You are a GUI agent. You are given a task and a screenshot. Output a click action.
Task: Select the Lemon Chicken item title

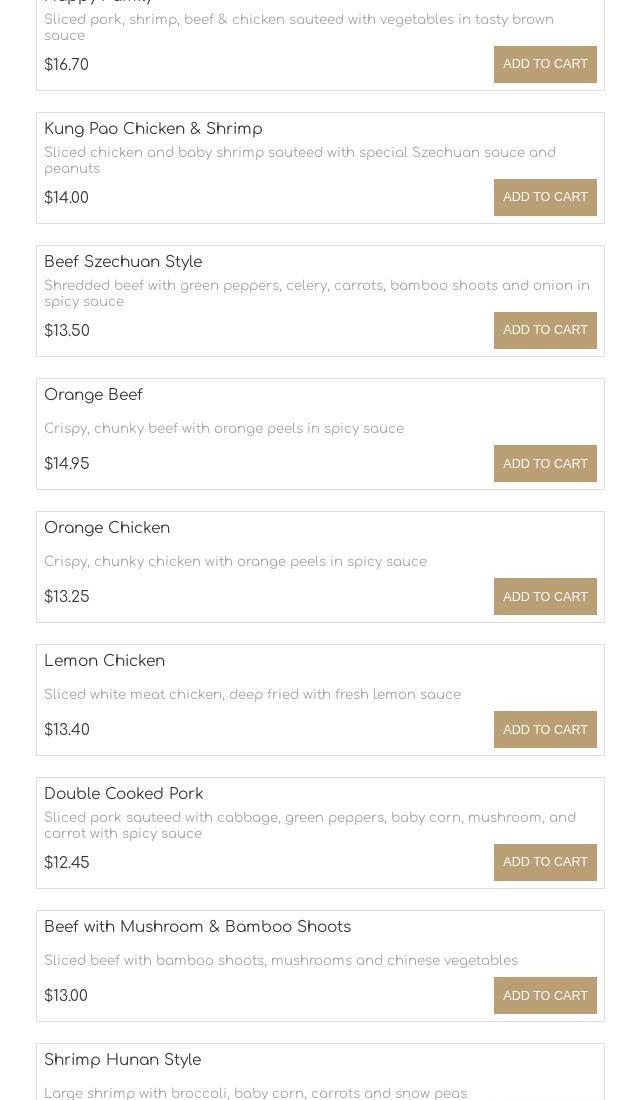104,661
